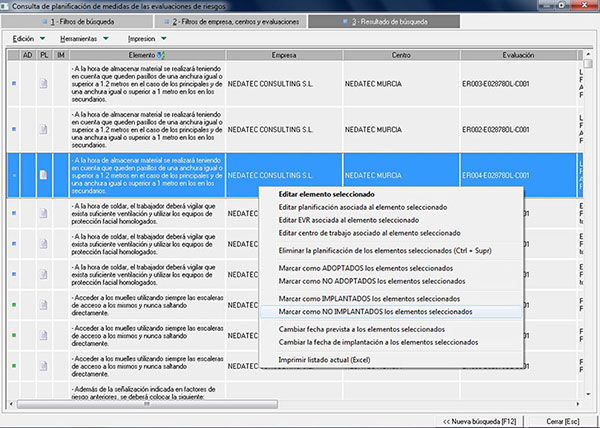Click blue status square in ER002 row
Image resolution: width=600 pixels, height=428 pixels.
14,129
